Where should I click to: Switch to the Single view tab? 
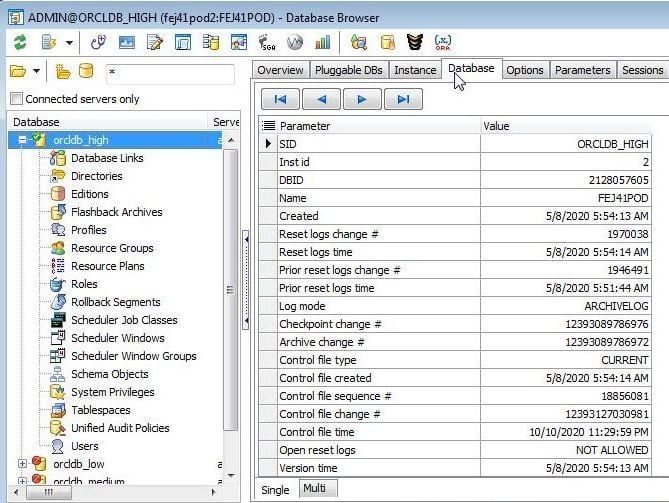pos(275,490)
